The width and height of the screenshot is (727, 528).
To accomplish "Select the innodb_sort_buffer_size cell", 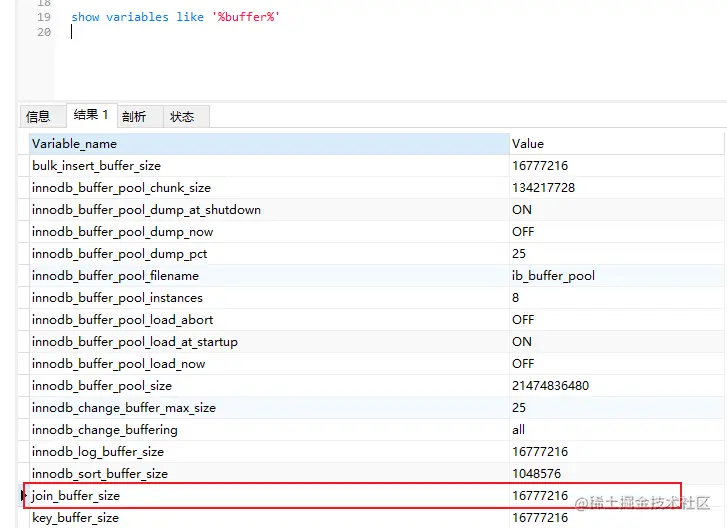I will click(269, 474).
